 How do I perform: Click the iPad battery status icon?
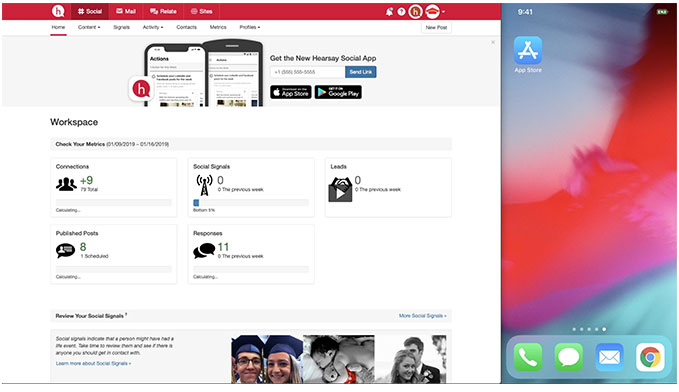click(x=662, y=12)
